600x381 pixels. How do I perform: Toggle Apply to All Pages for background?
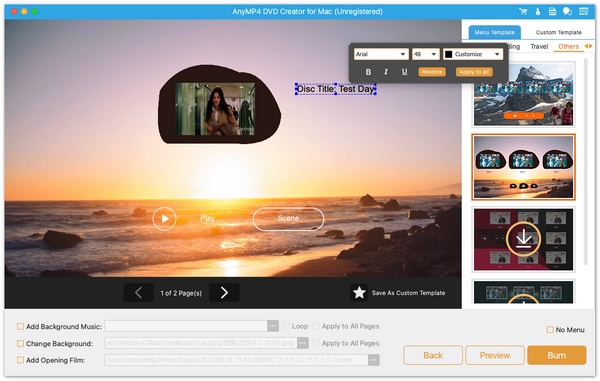tap(316, 343)
